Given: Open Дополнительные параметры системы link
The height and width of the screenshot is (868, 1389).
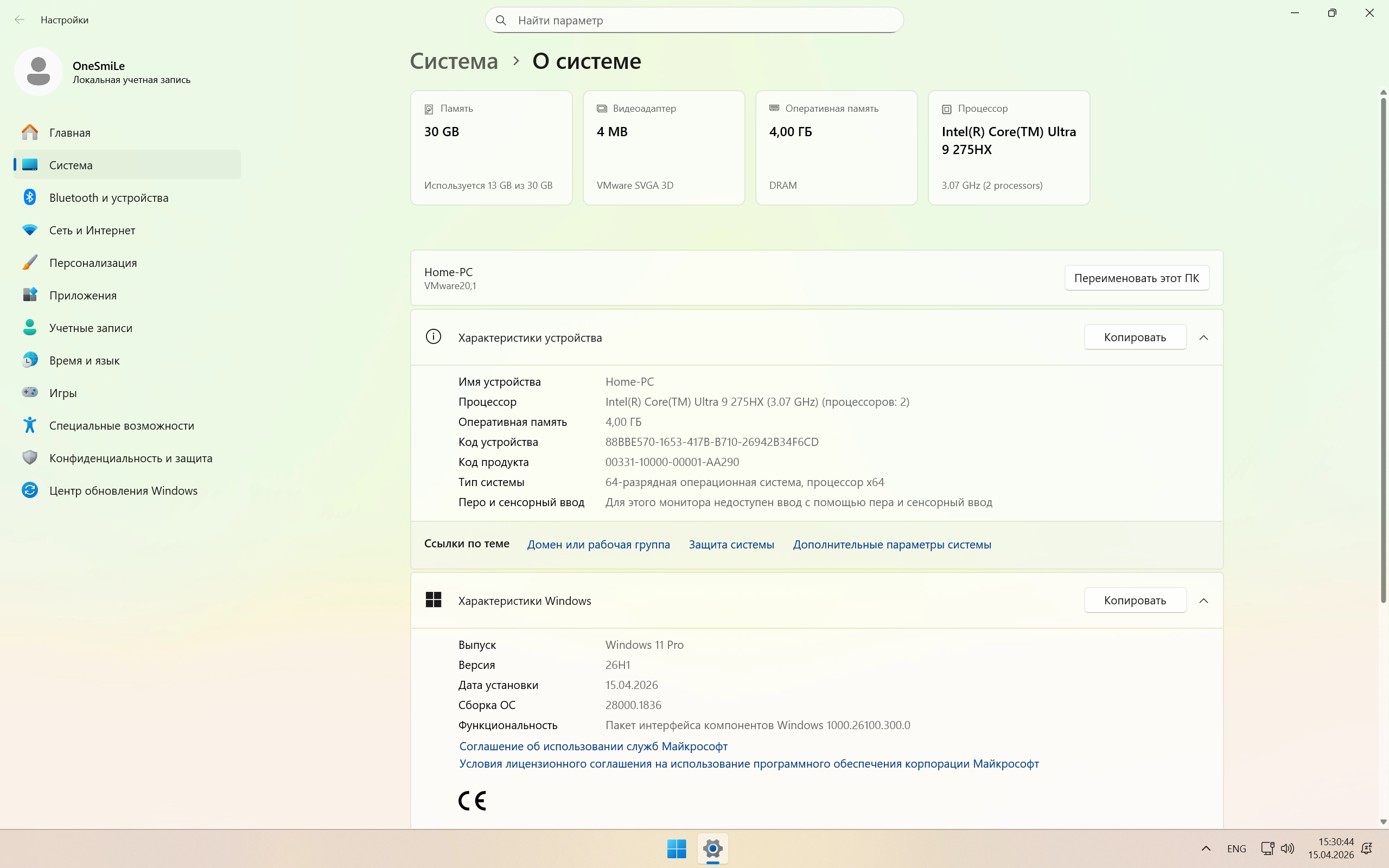Looking at the screenshot, I should point(891,545).
